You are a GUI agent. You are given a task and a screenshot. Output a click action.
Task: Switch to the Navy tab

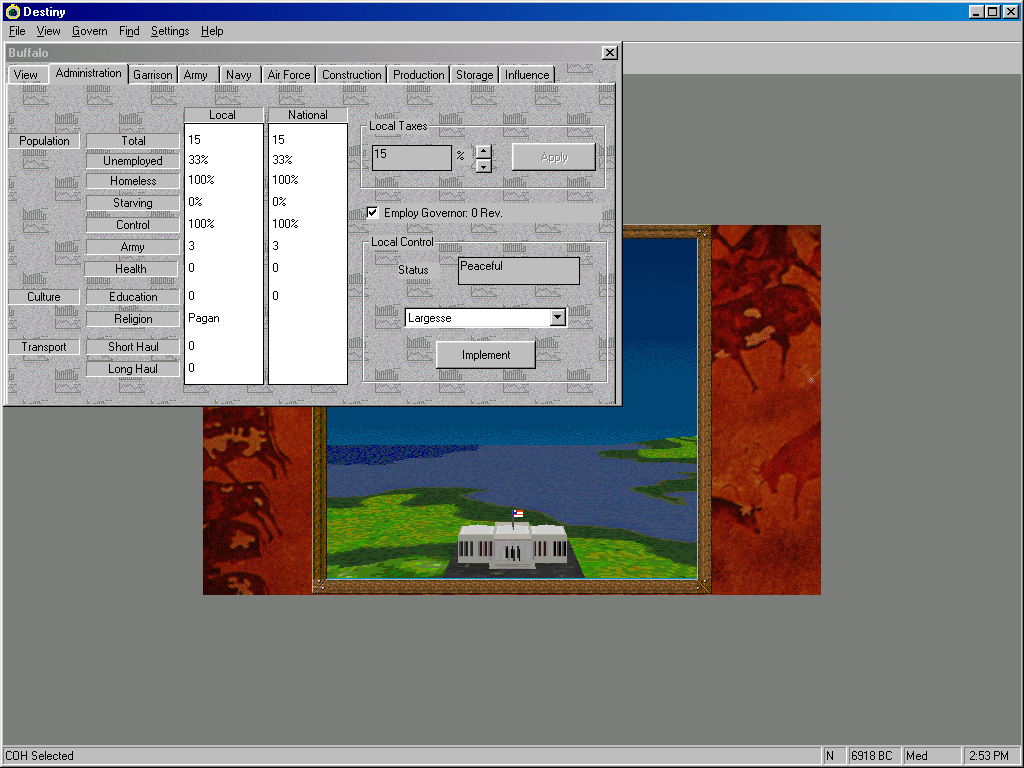coord(238,74)
